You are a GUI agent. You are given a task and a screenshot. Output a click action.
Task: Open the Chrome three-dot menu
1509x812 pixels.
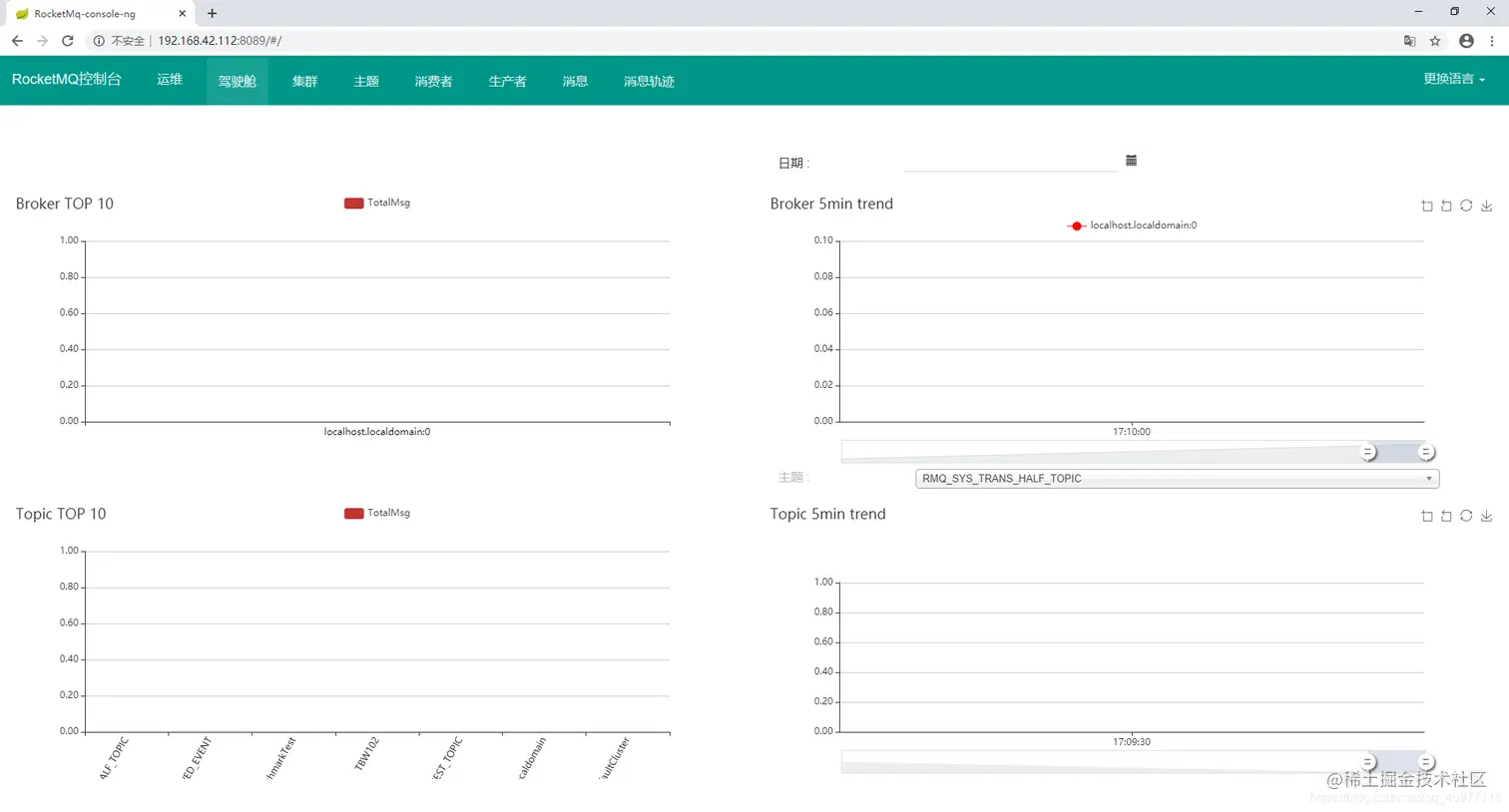click(1492, 41)
